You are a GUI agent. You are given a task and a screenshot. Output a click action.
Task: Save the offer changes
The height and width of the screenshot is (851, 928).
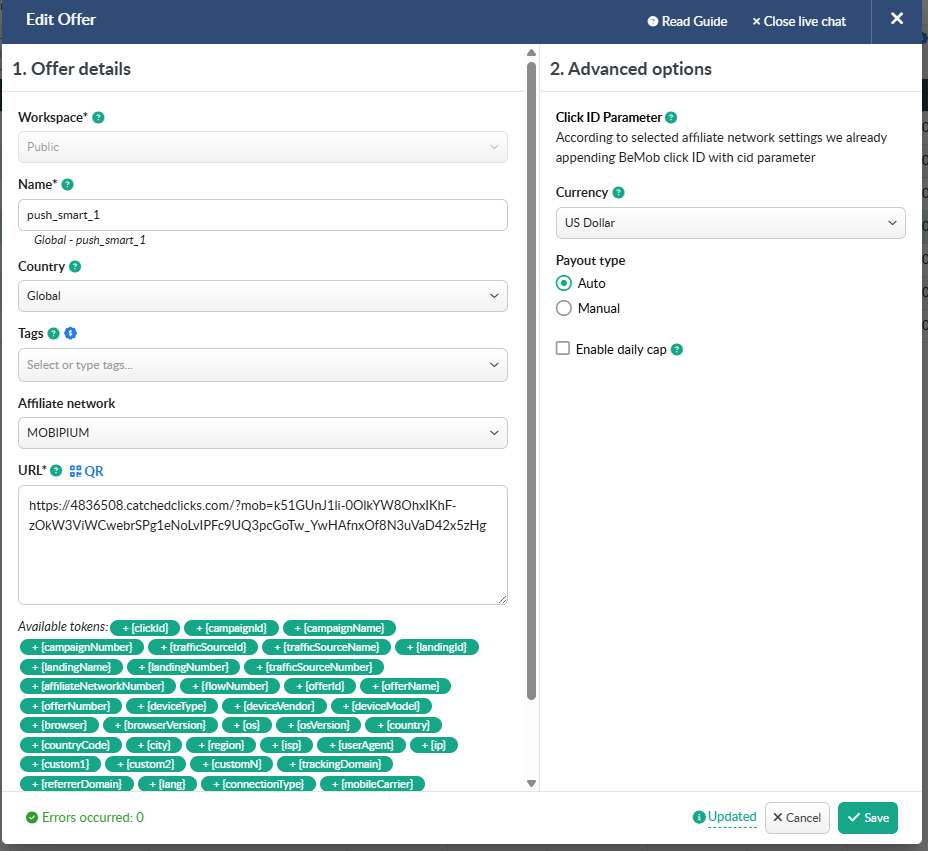coord(867,817)
